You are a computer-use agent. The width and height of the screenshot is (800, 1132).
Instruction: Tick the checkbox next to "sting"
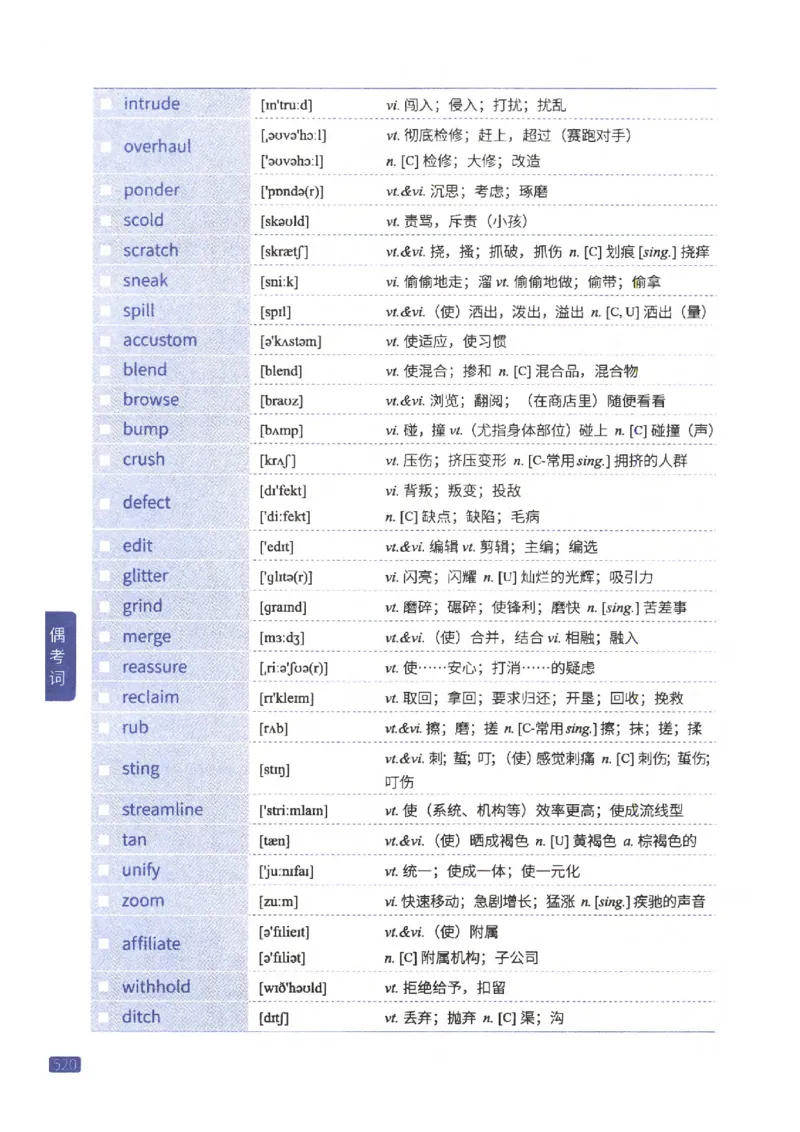[107, 768]
